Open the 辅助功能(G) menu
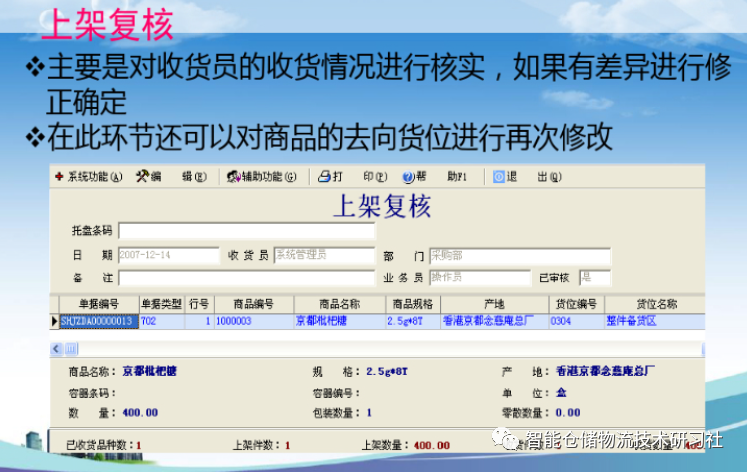 269,177
